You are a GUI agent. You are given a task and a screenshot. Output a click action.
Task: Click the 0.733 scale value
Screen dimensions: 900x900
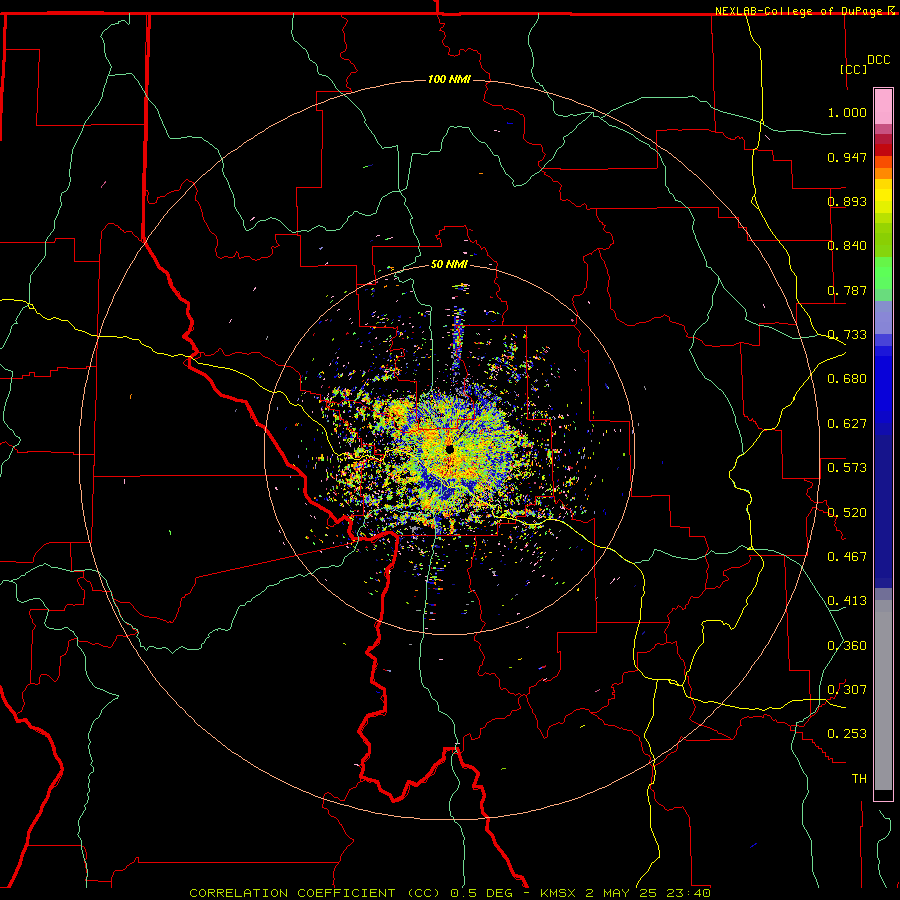pos(847,335)
